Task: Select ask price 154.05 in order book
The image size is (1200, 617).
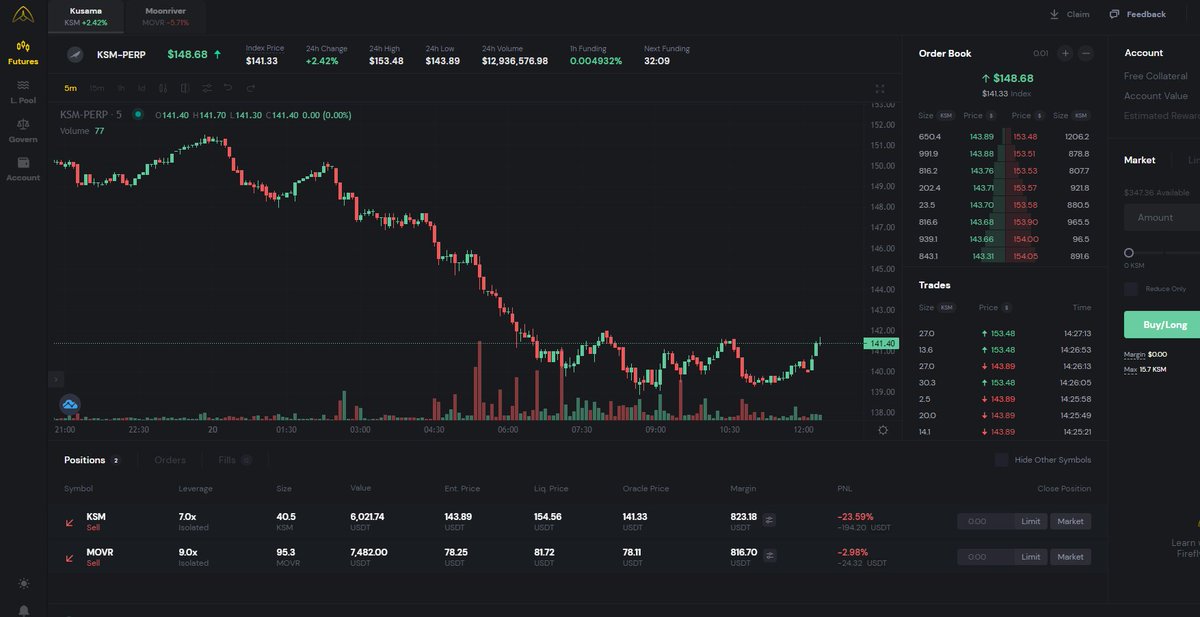Action: 1026,256
